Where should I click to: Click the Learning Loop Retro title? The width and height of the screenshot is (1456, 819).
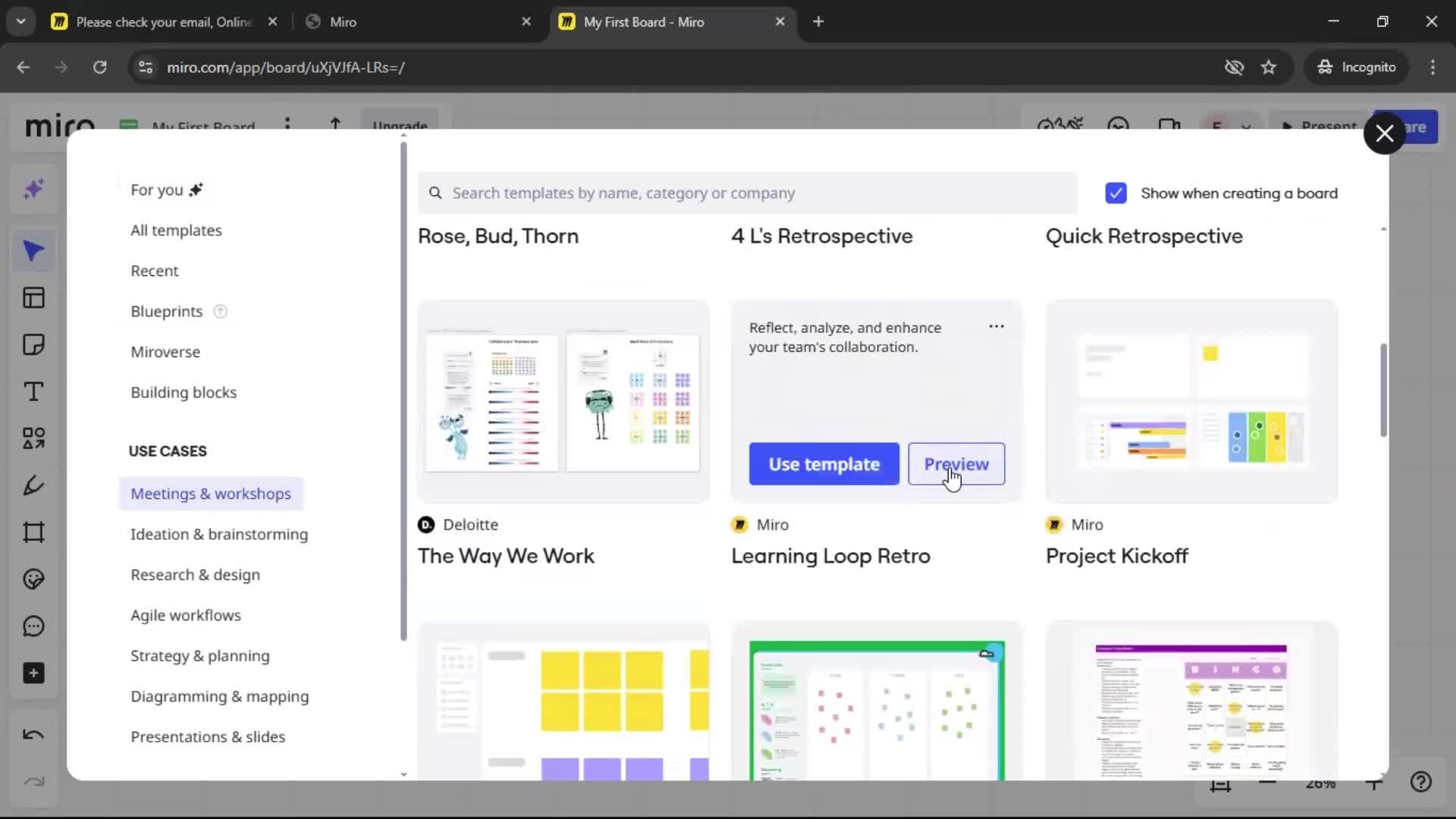pos(830,557)
